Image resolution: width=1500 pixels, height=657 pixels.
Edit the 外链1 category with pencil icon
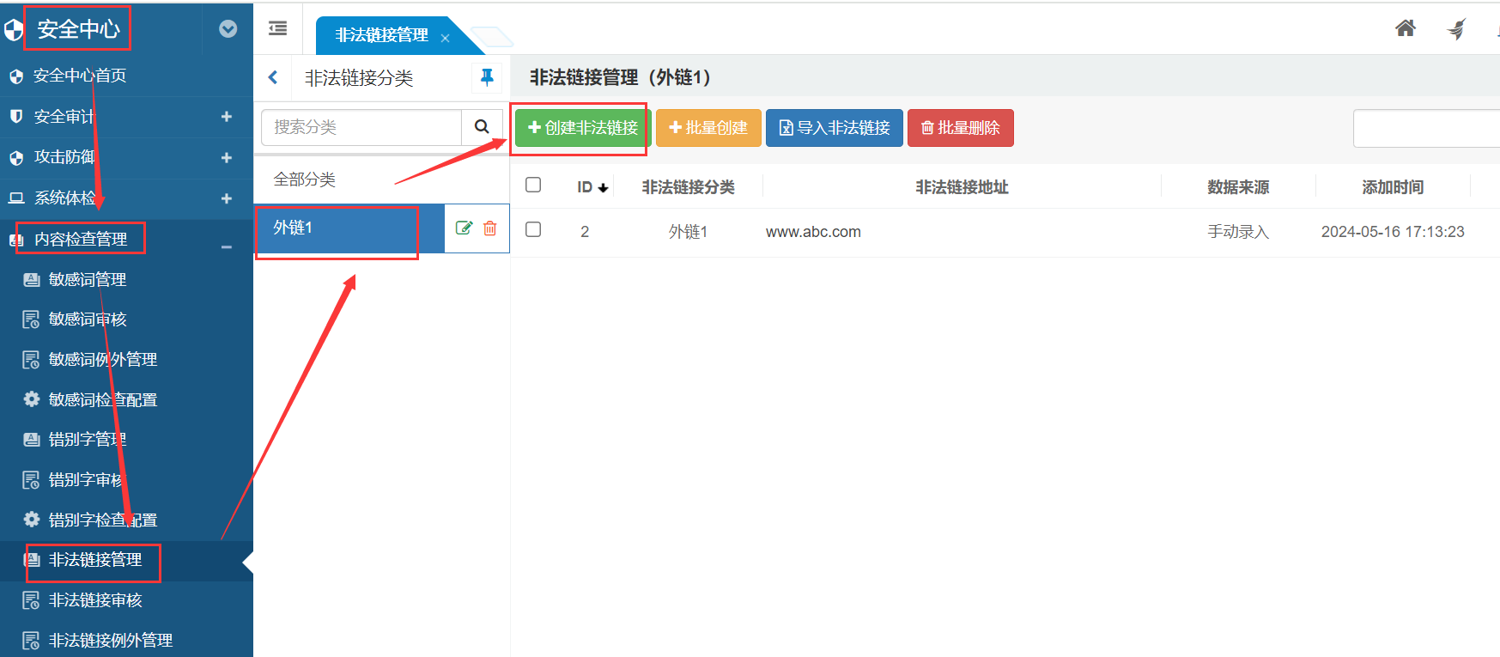pos(463,228)
